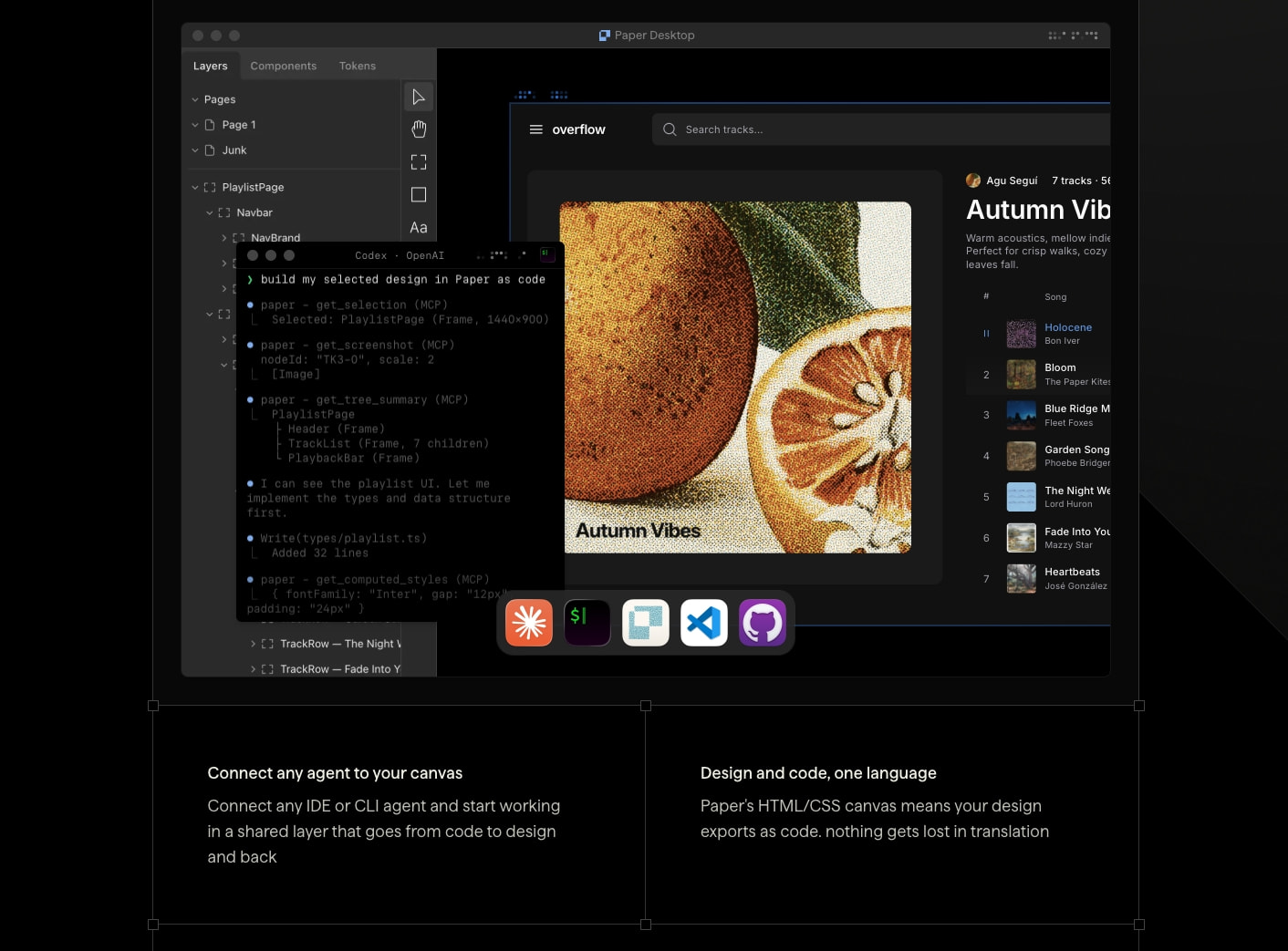1288x951 pixels.
Task: Expand the TrackRow — Fade Into layer
Action: 254,669
